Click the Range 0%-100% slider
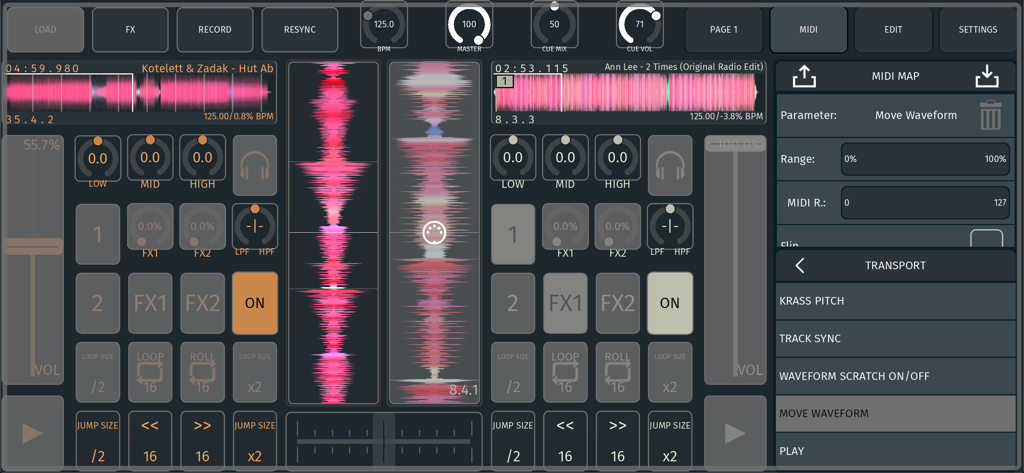 (x=925, y=159)
